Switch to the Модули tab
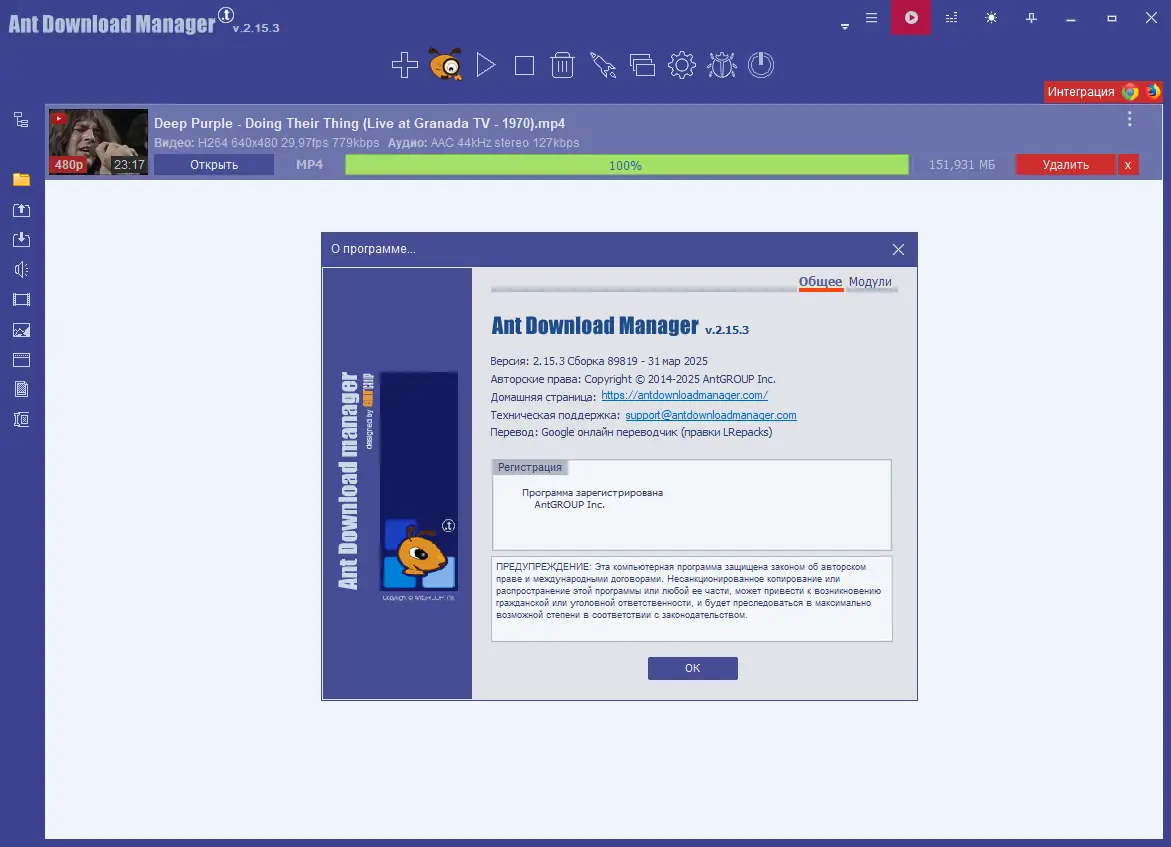Viewport: 1171px width, 847px height. point(870,282)
